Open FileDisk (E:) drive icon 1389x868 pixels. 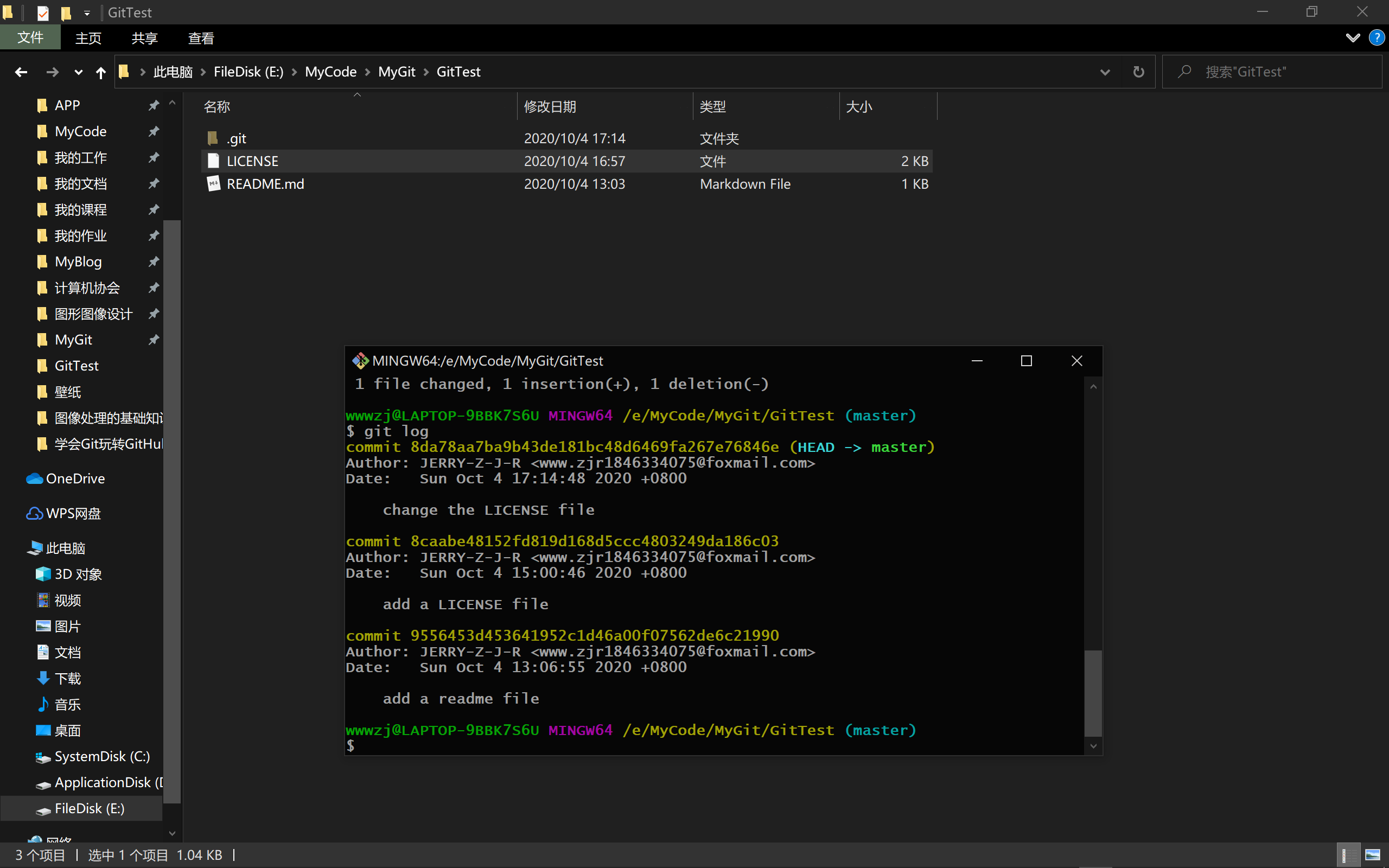[x=43, y=810]
